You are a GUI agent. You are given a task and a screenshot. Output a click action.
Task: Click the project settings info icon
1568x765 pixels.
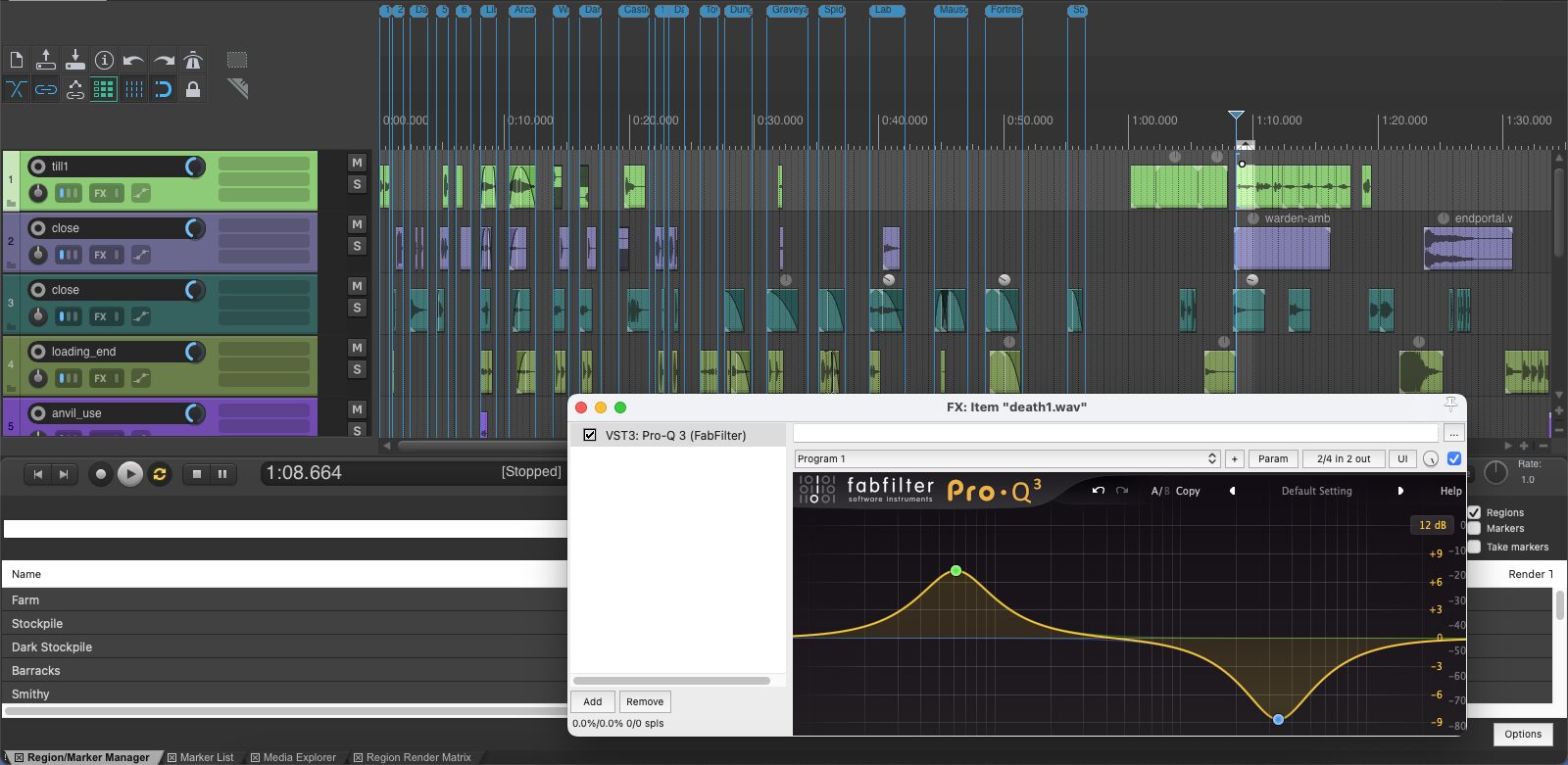[104, 61]
